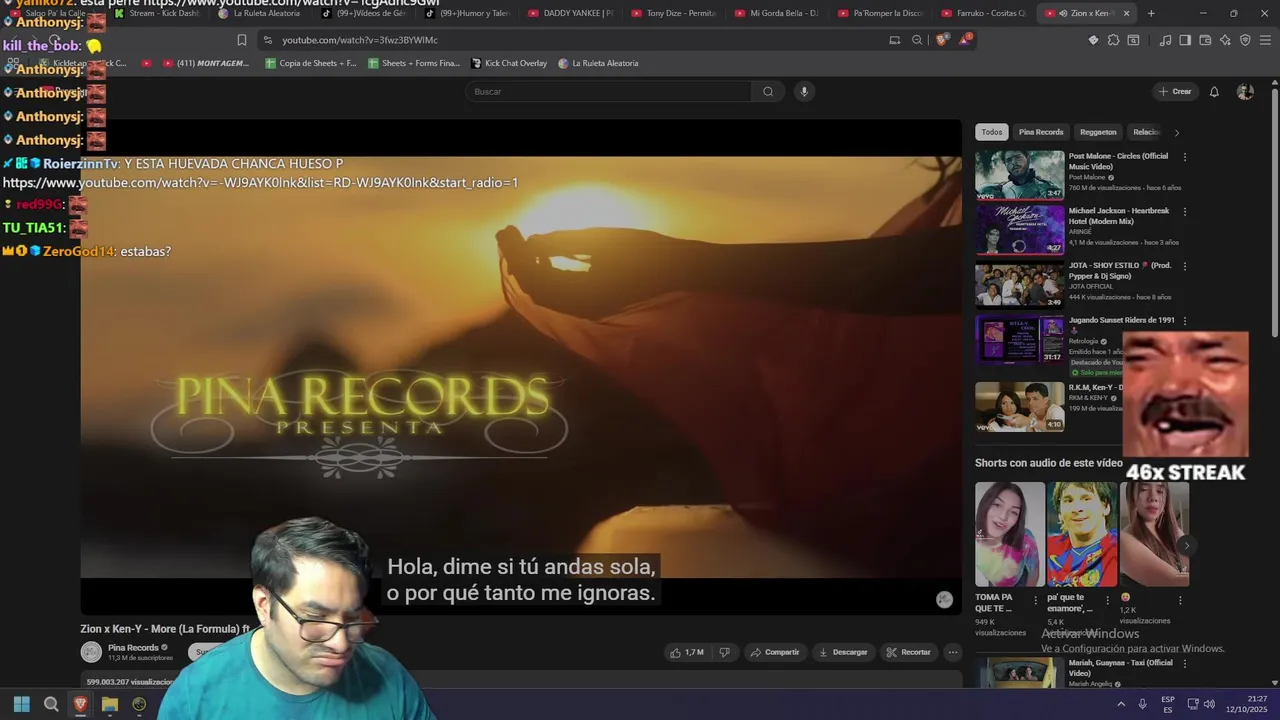Show next Shorts with the arrow button

point(1186,545)
